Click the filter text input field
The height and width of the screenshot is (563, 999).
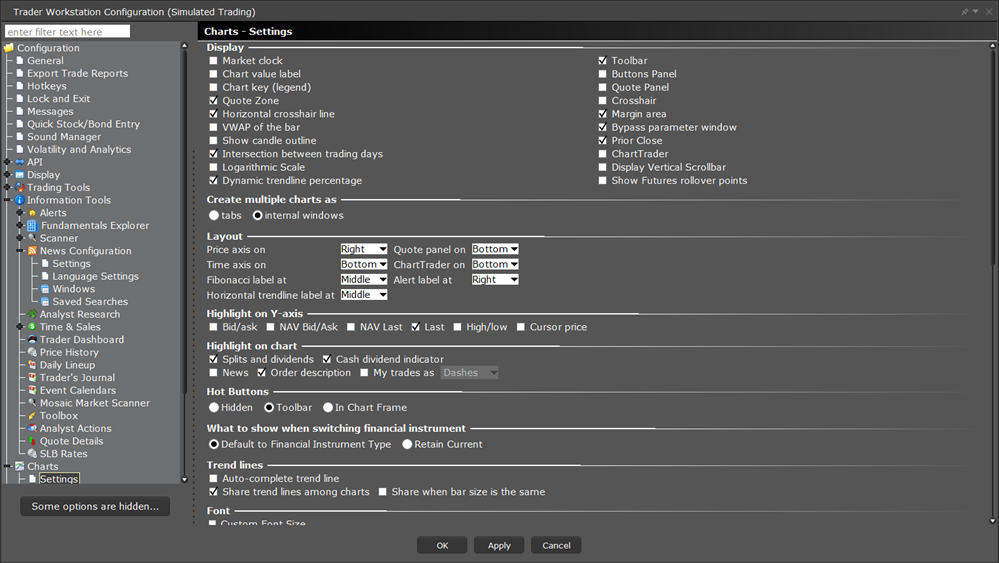tap(68, 31)
